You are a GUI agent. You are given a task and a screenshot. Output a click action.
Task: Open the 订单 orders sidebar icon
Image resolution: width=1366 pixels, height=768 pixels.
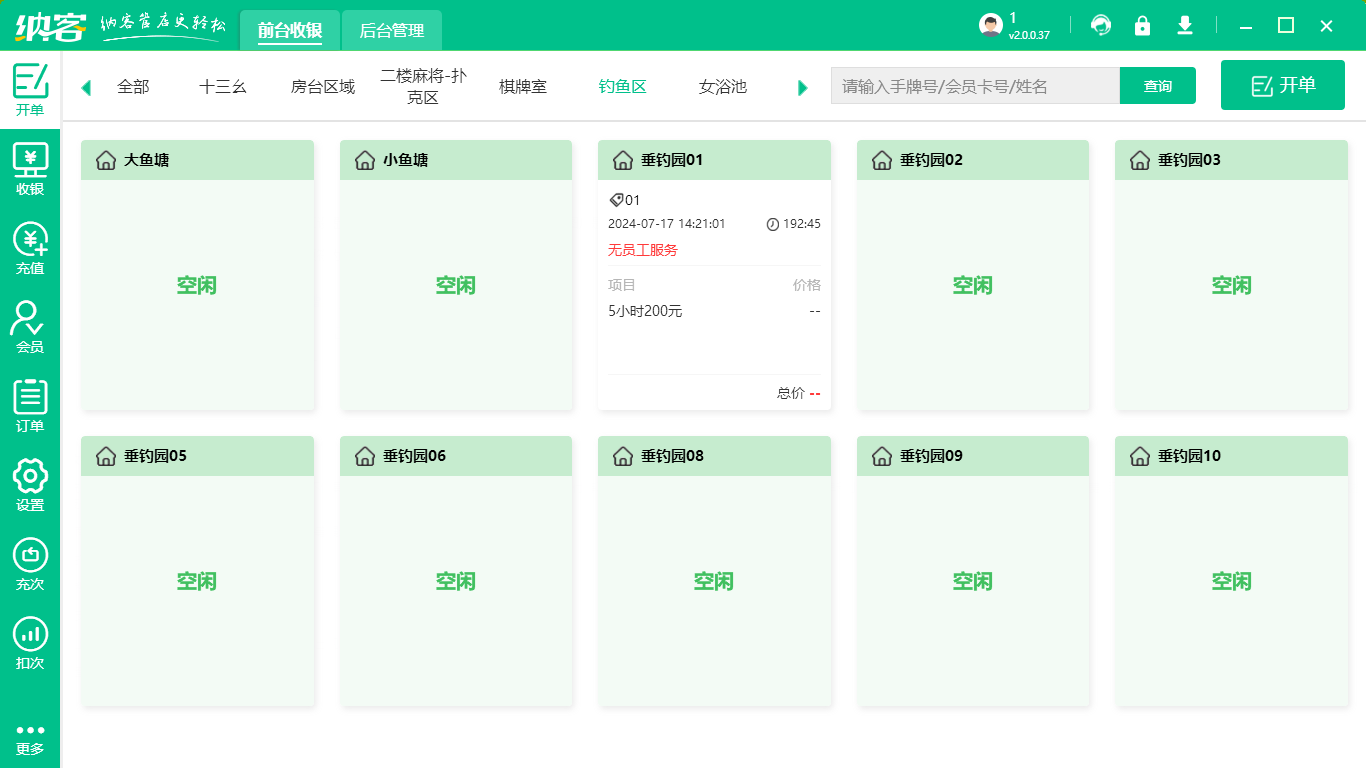(x=30, y=405)
